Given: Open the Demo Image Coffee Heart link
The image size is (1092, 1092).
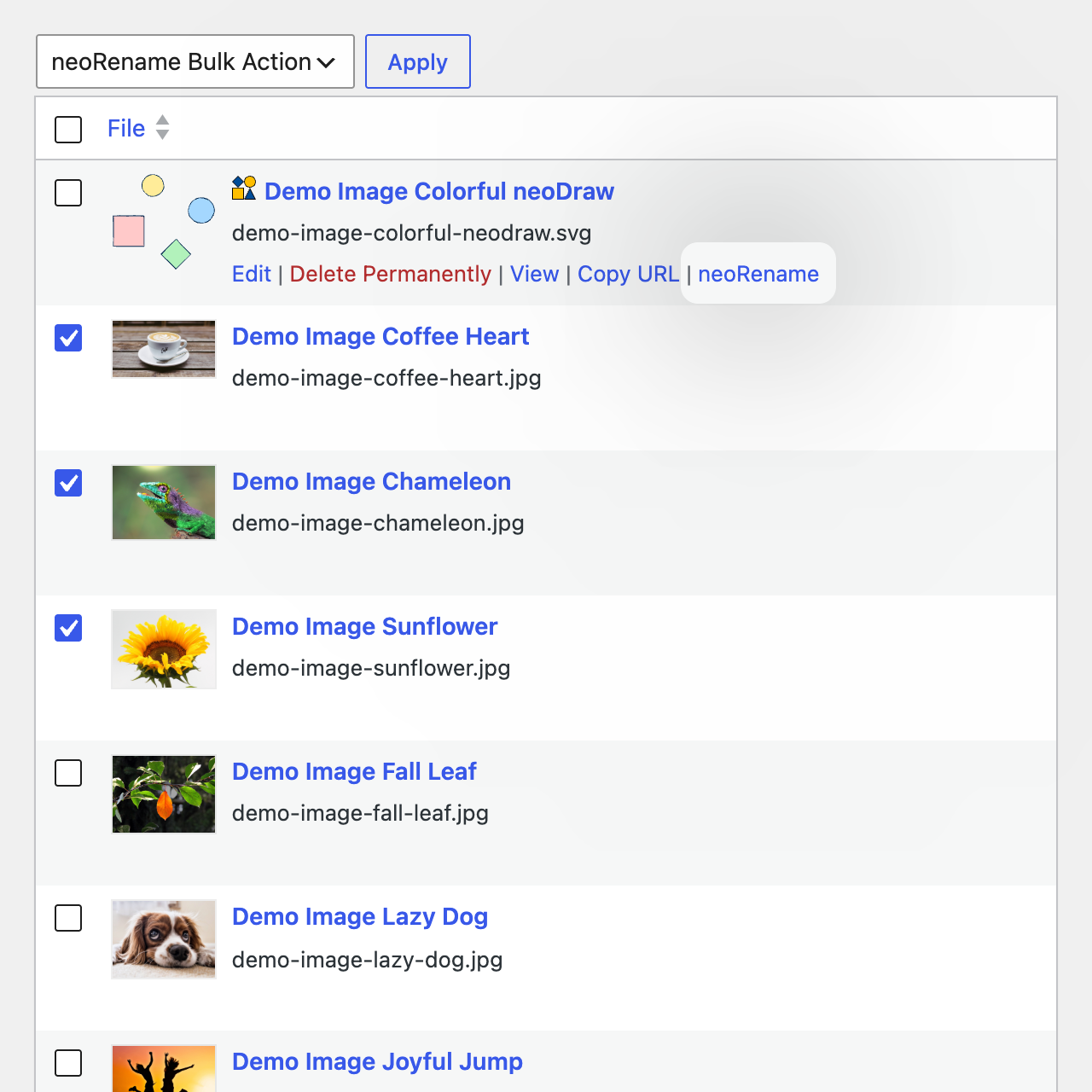Looking at the screenshot, I should pos(380,336).
